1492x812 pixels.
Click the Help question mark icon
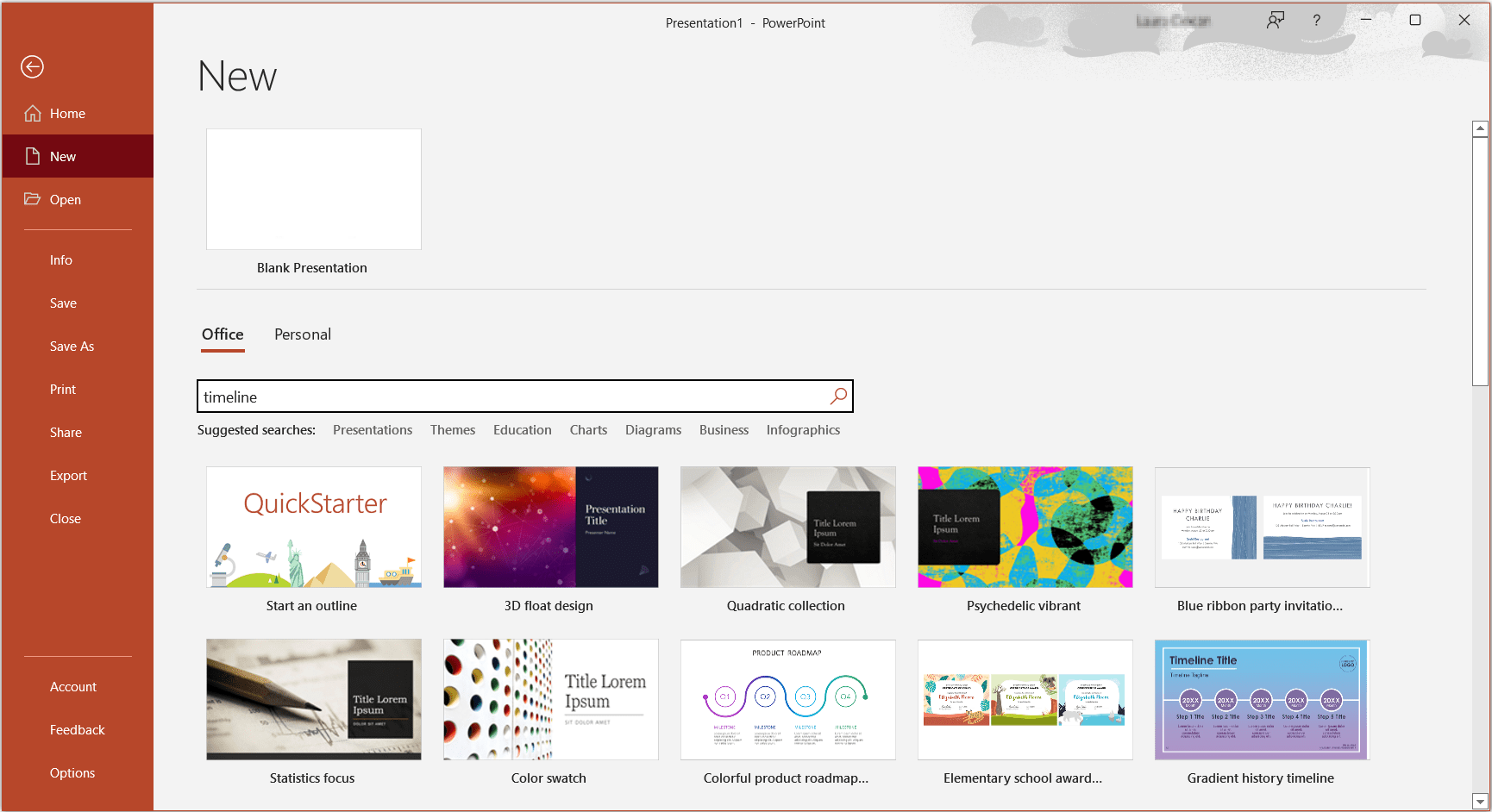point(1316,20)
